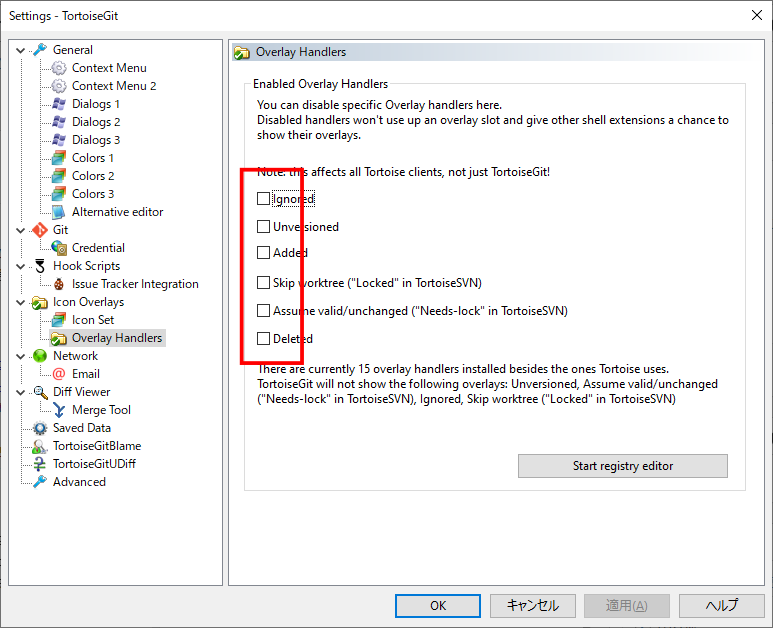The image size is (773, 628).
Task: Click the Email at-sign icon
Action: pyautogui.click(x=59, y=374)
